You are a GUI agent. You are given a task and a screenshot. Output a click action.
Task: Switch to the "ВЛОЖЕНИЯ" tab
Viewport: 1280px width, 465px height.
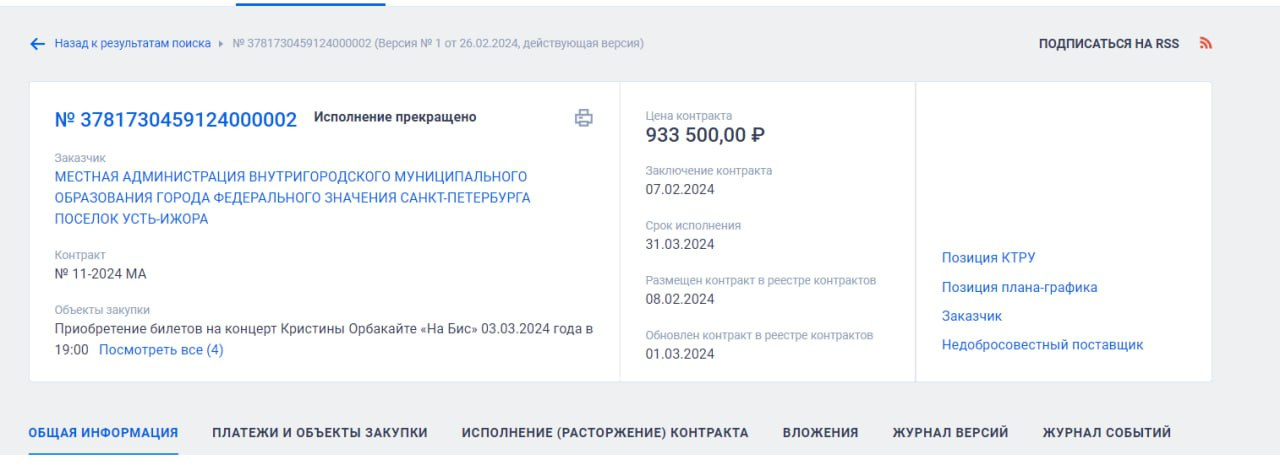[x=820, y=433]
